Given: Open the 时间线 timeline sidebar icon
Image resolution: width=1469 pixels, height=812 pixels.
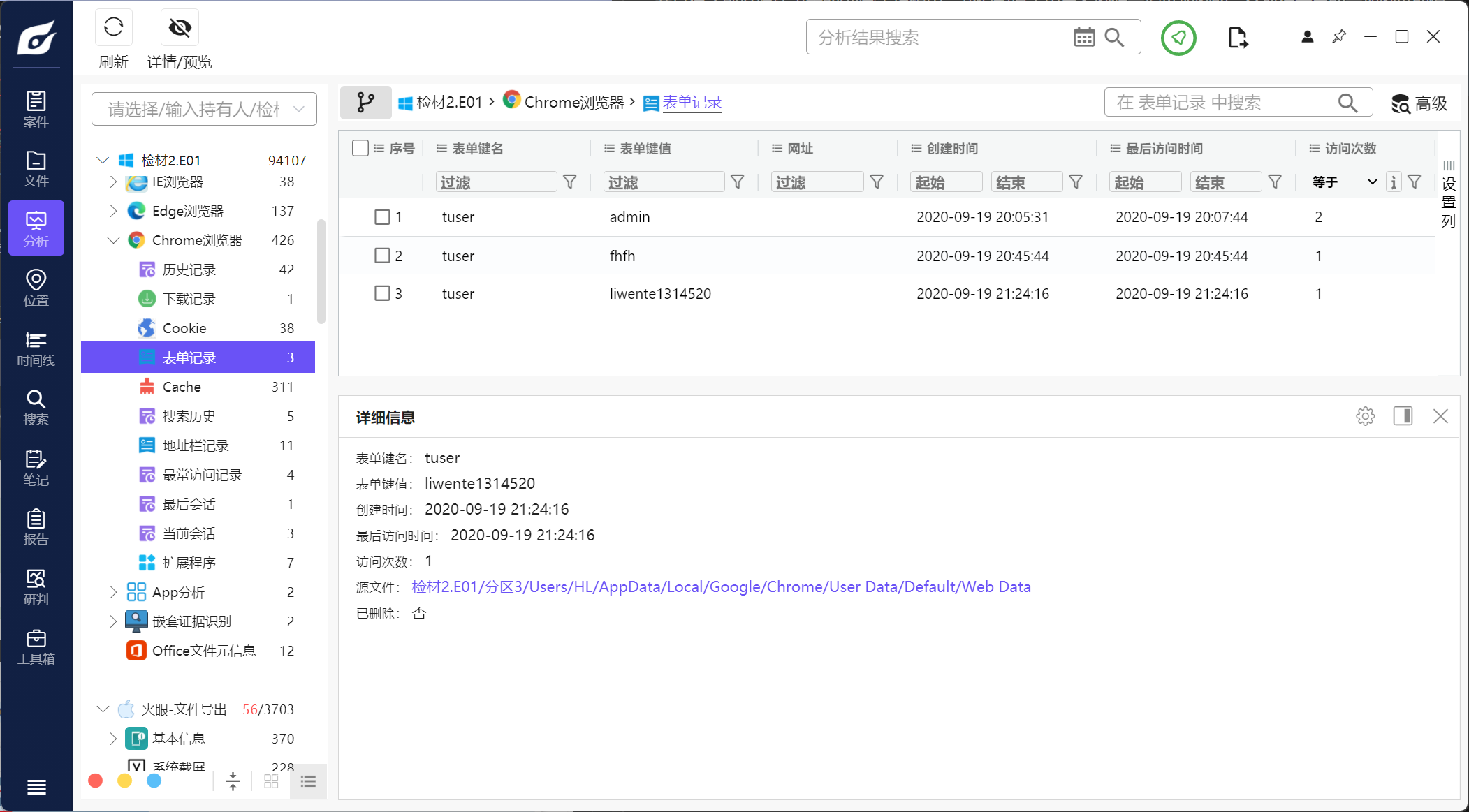Looking at the screenshot, I should [36, 348].
